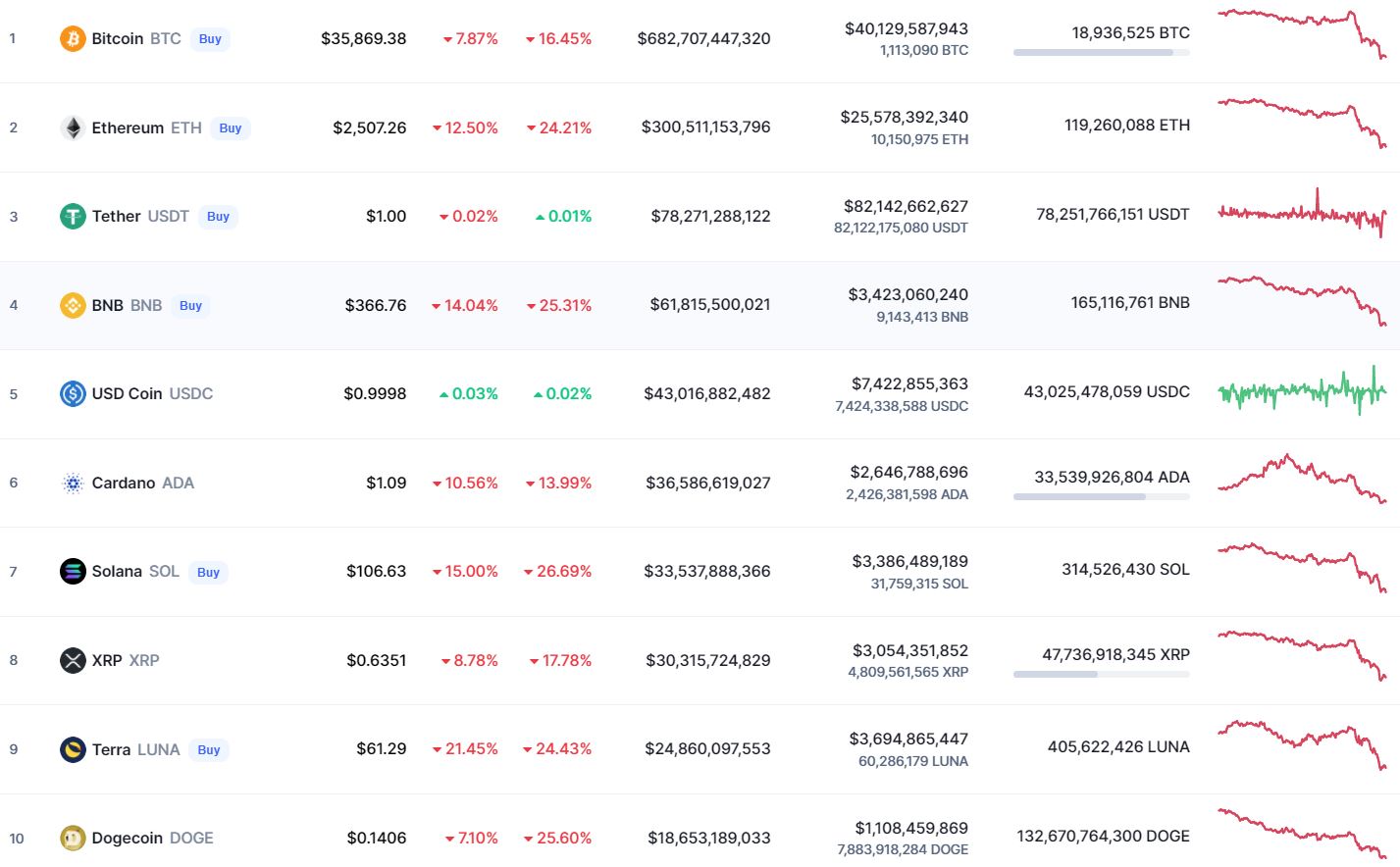The height and width of the screenshot is (867, 1400).
Task: Click the Dogecoin dog logo icon
Action: (x=73, y=838)
